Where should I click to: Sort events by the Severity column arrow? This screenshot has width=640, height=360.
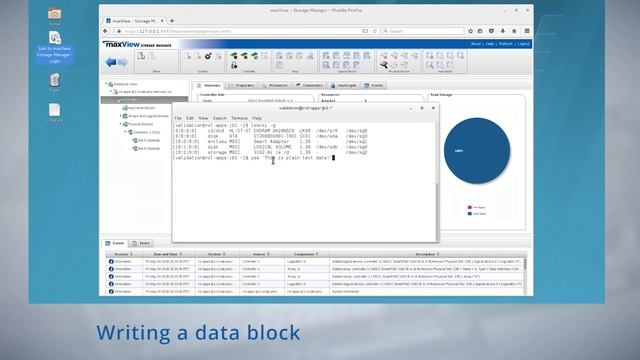(131, 254)
